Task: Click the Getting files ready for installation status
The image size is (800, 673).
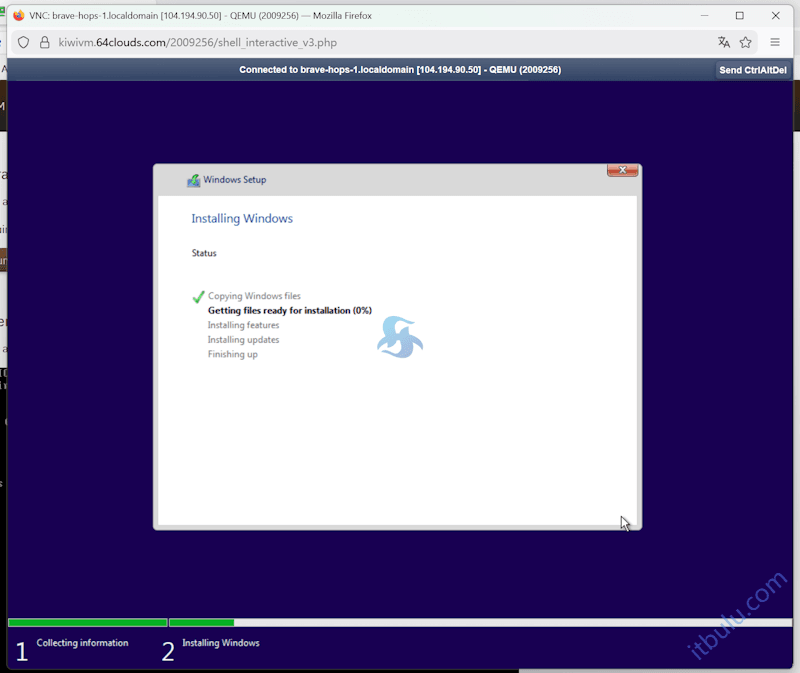Action: pos(289,311)
